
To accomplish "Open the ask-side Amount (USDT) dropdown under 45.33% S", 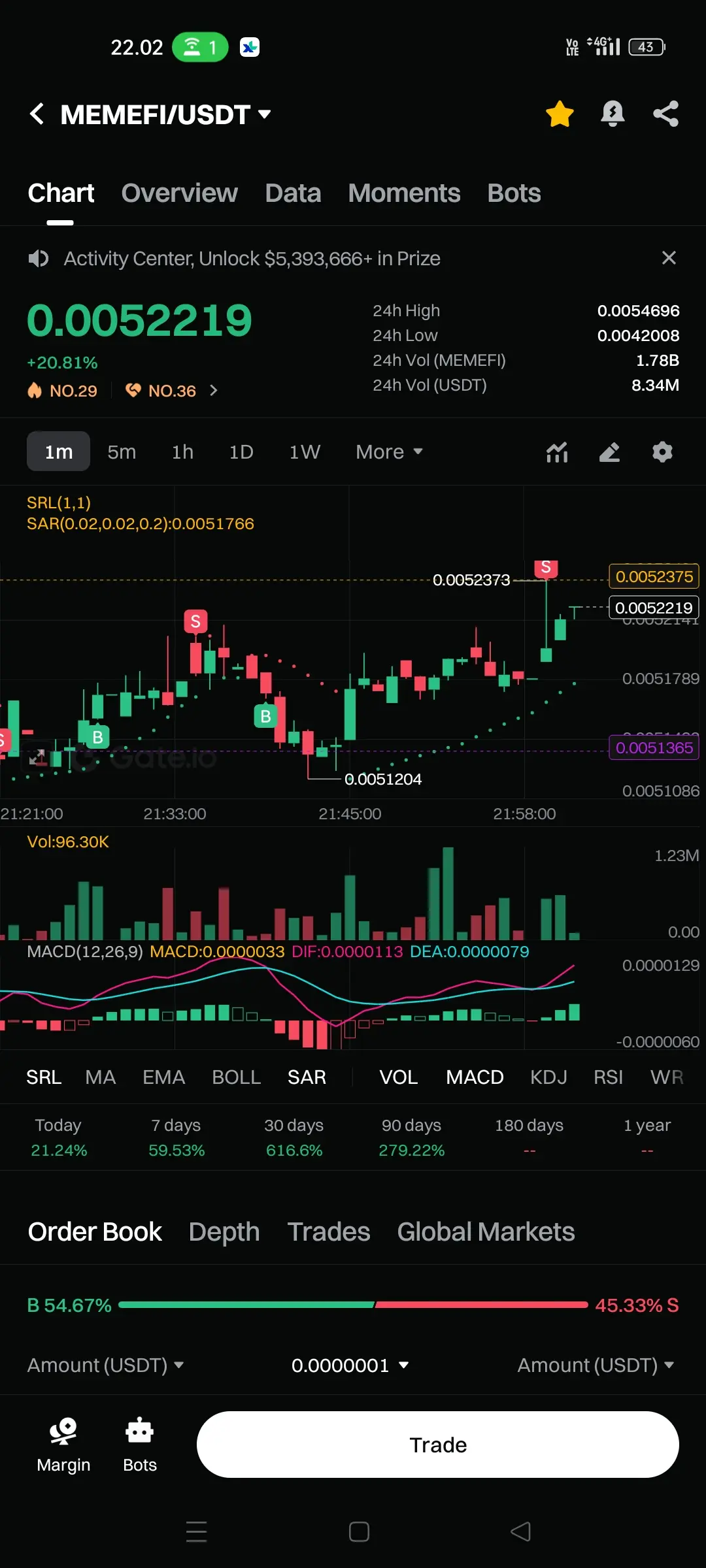I will click(x=596, y=1365).
